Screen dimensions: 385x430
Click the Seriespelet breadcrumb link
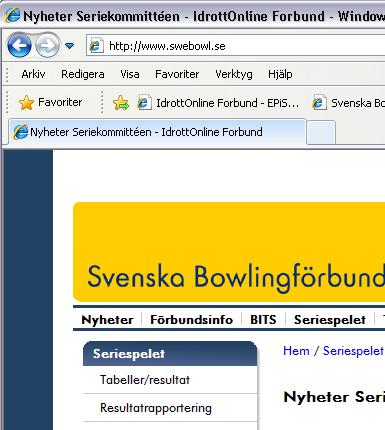(x=353, y=351)
